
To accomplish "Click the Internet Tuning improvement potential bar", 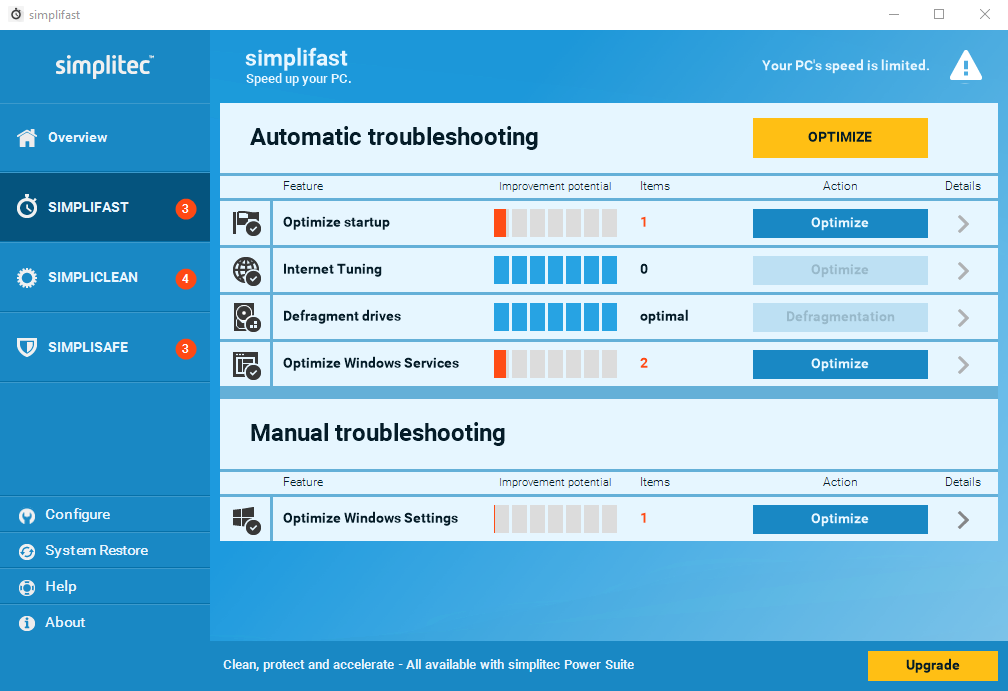I will coord(555,270).
